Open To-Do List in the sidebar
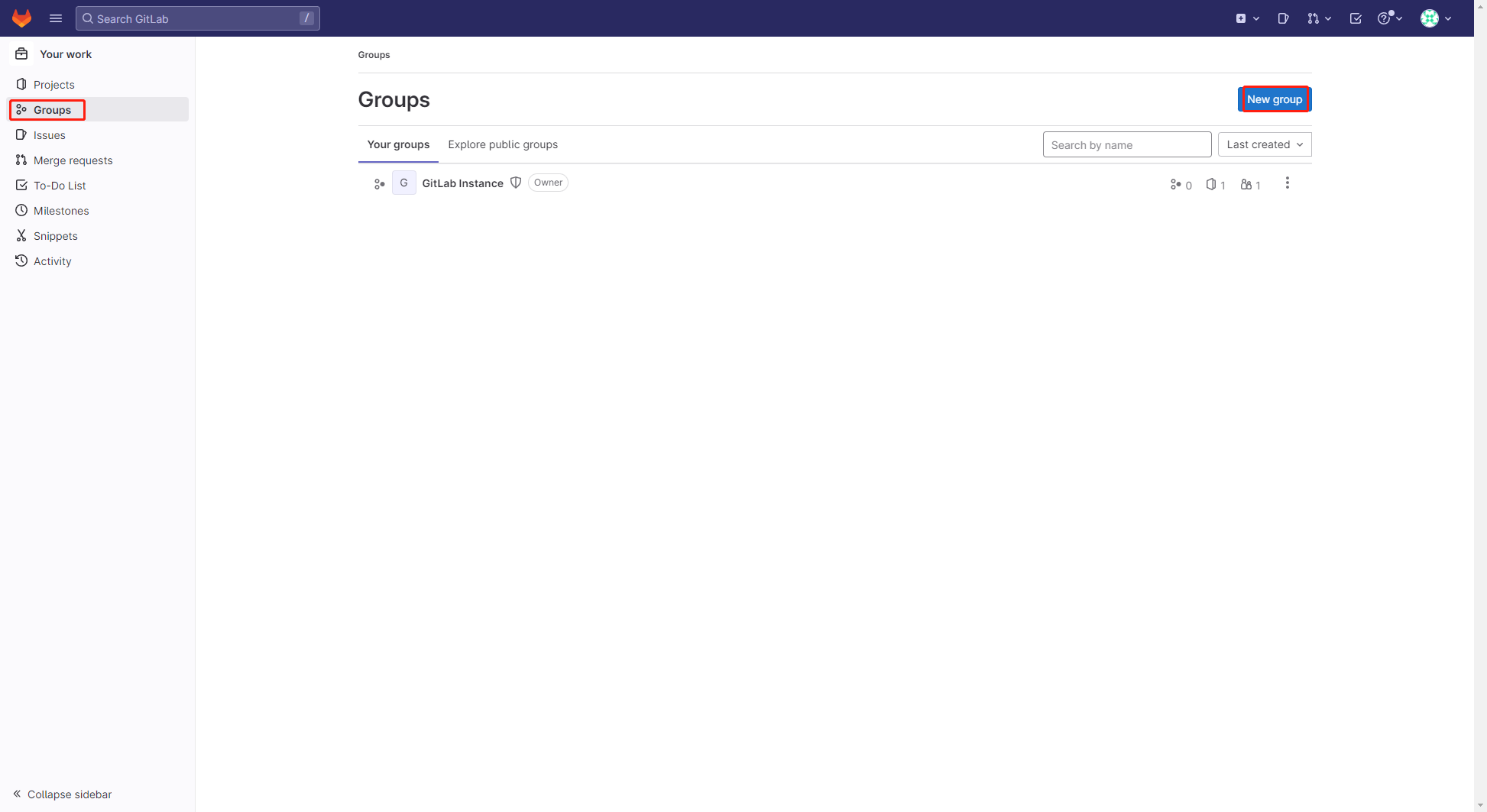Screen dimensions: 1487x812 (x=98, y=186)
